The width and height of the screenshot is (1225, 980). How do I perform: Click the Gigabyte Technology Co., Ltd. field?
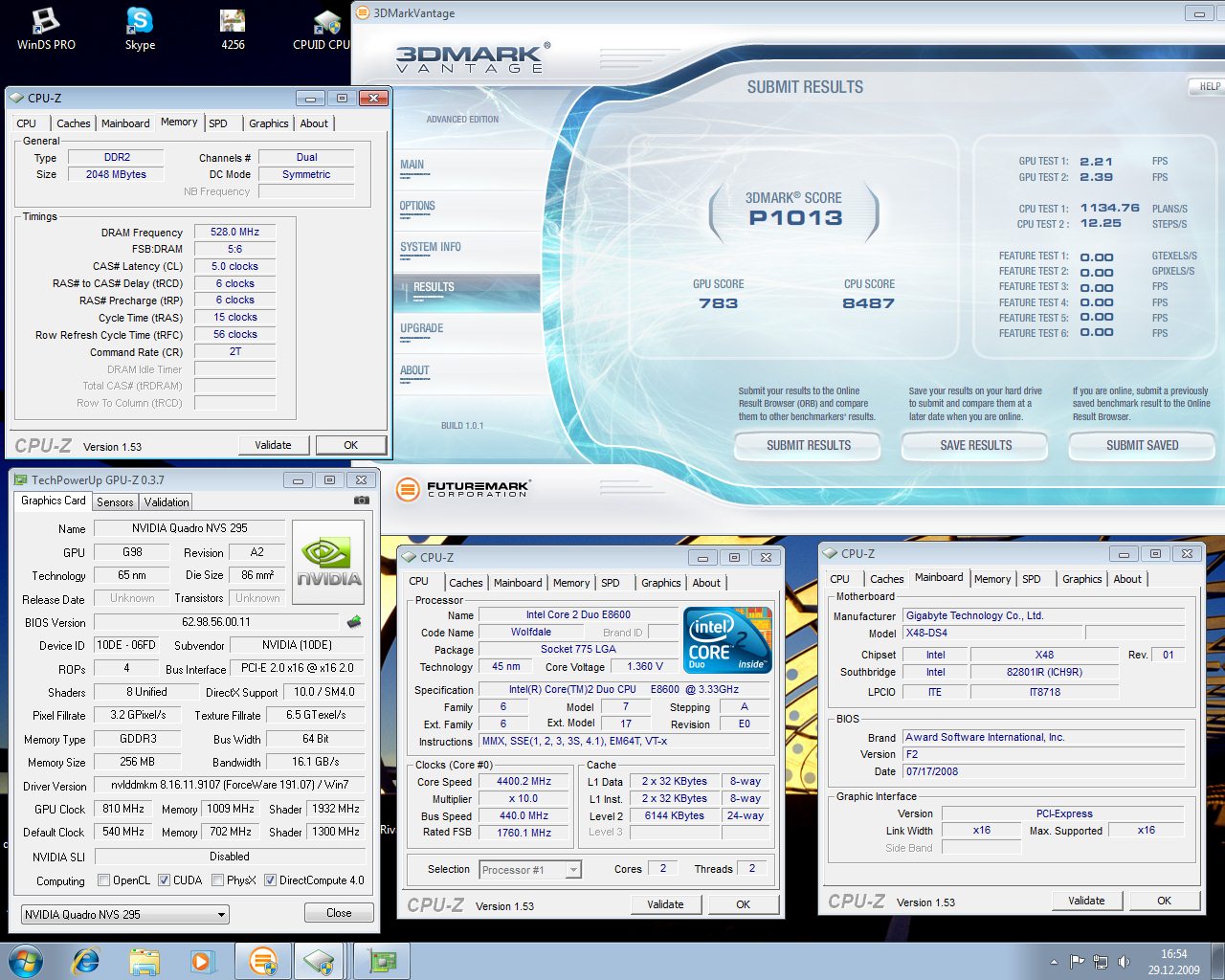(x=1044, y=615)
